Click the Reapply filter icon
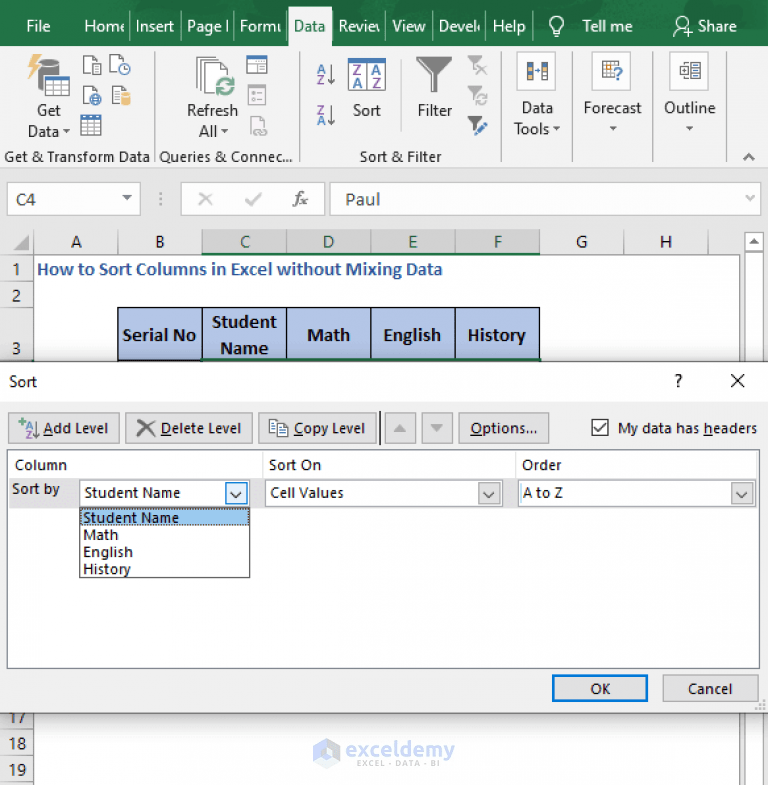Screen dimensions: 768x785 477,95
